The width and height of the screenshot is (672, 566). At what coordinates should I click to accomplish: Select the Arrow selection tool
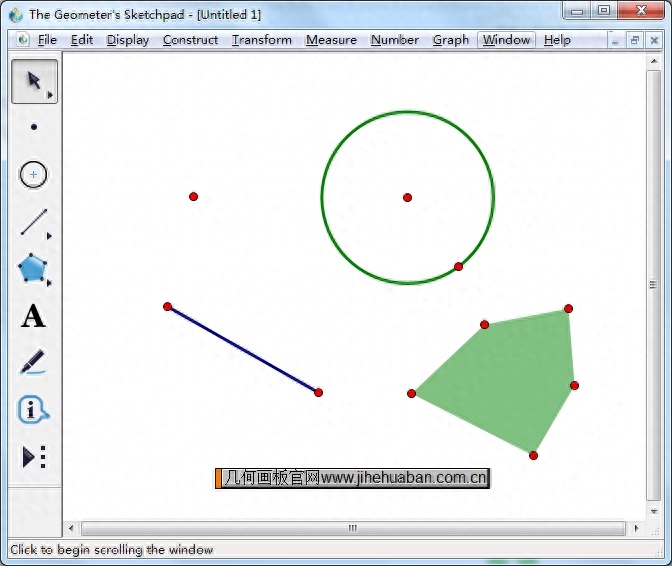[33, 81]
